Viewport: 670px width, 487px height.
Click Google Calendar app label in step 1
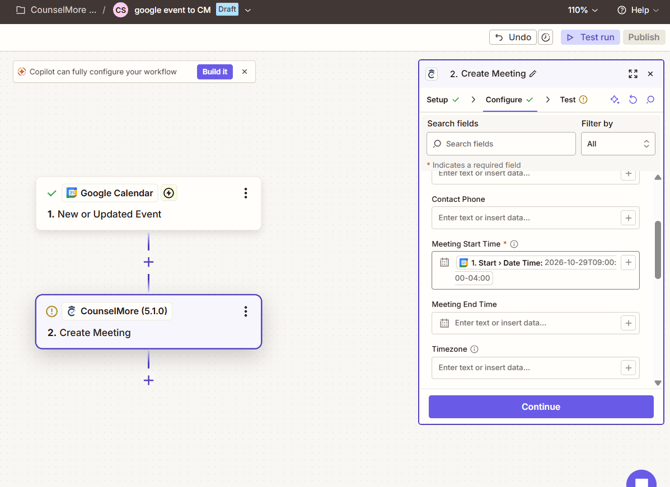pyautogui.click(x=110, y=193)
